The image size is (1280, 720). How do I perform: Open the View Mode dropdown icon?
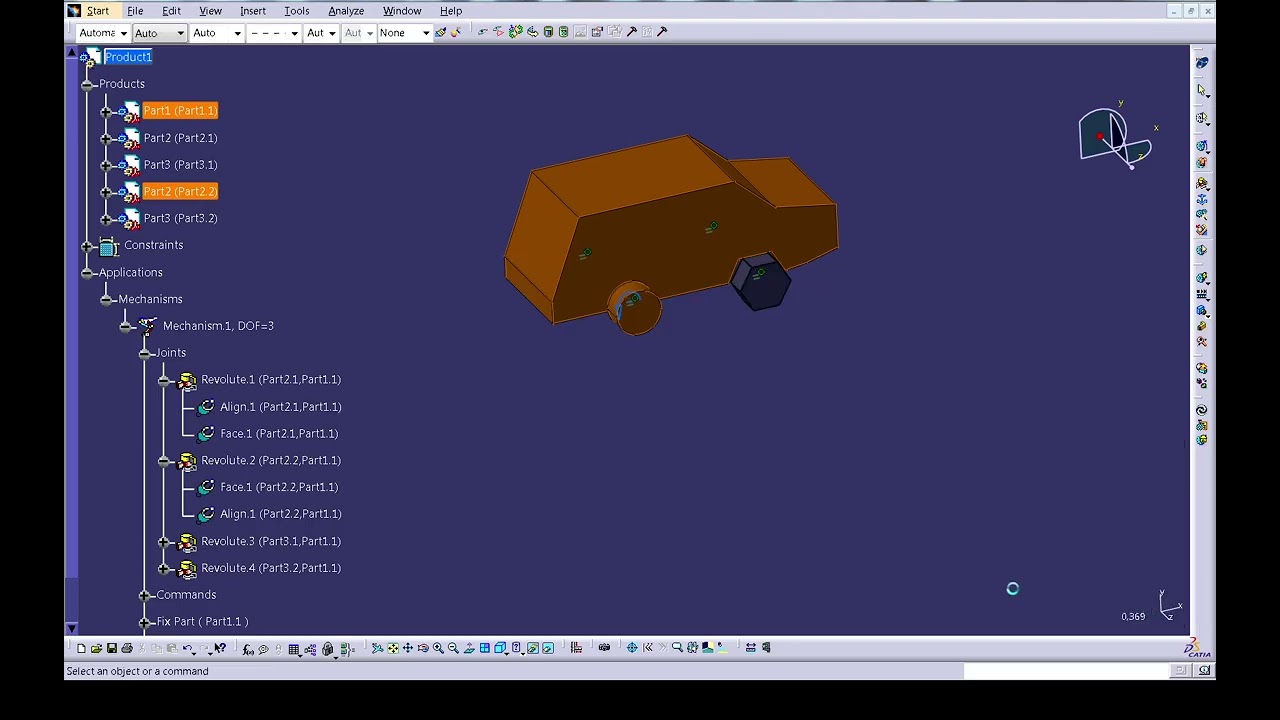pyautogui.click(x=516, y=648)
